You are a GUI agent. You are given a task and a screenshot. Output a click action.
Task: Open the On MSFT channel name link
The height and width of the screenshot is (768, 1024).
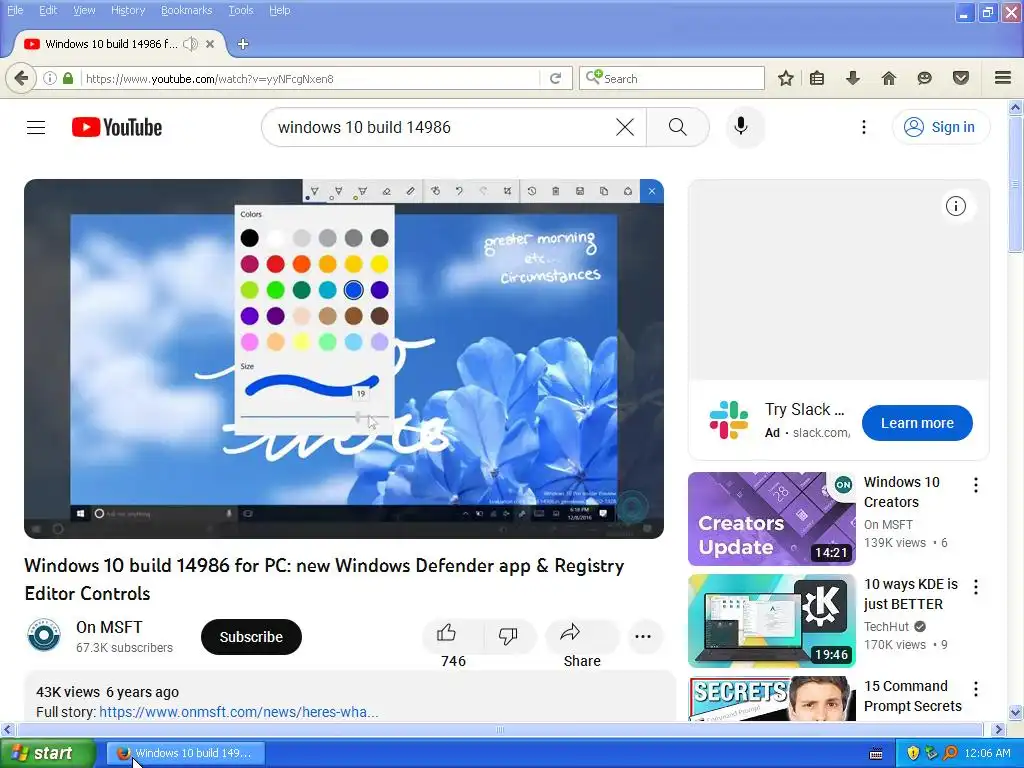tap(109, 627)
